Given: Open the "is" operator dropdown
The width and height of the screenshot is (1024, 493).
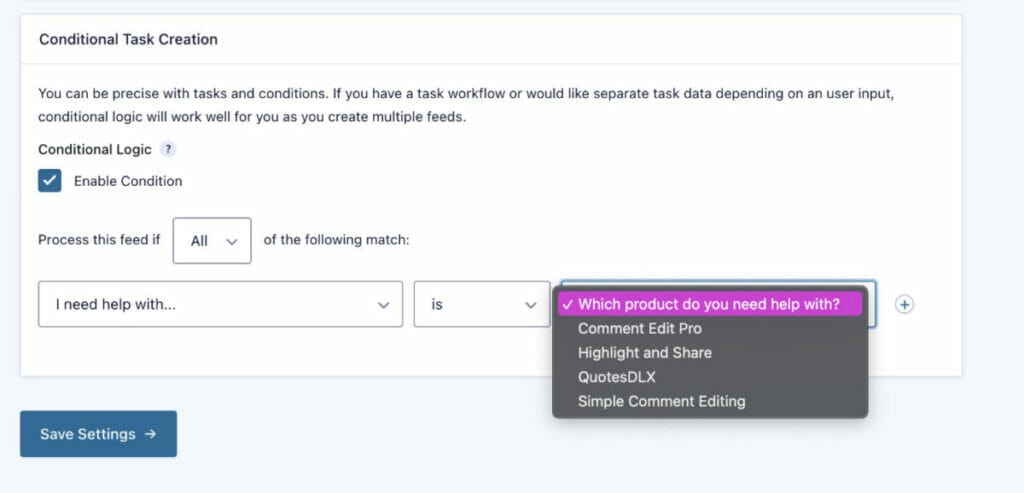Looking at the screenshot, I should click(x=481, y=304).
